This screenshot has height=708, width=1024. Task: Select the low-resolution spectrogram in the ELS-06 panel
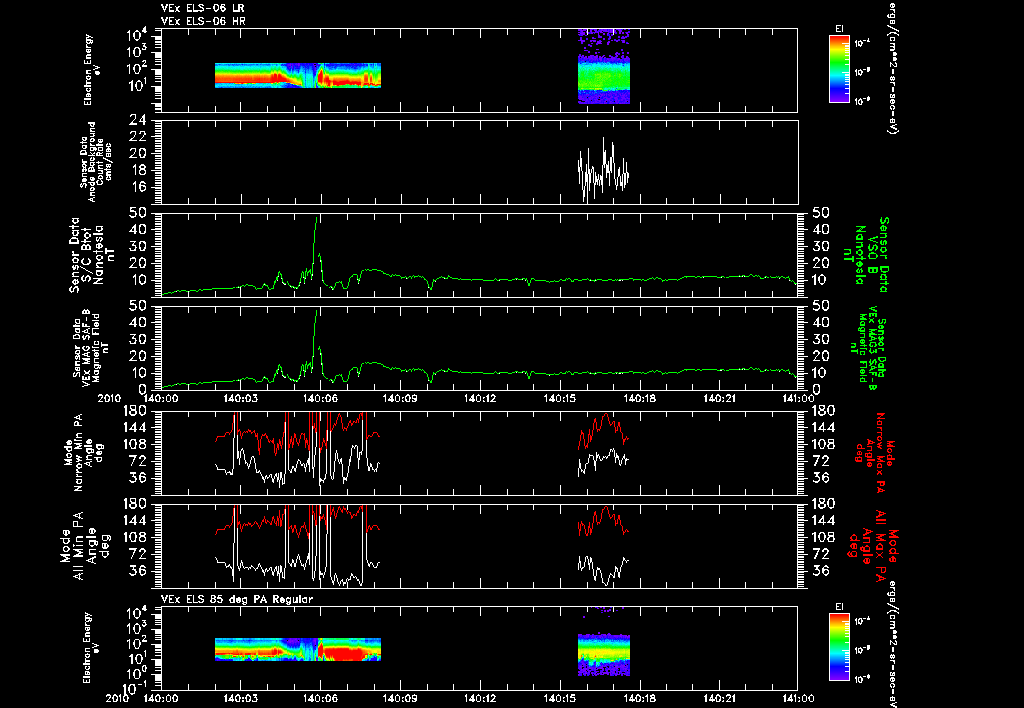click(x=298, y=75)
